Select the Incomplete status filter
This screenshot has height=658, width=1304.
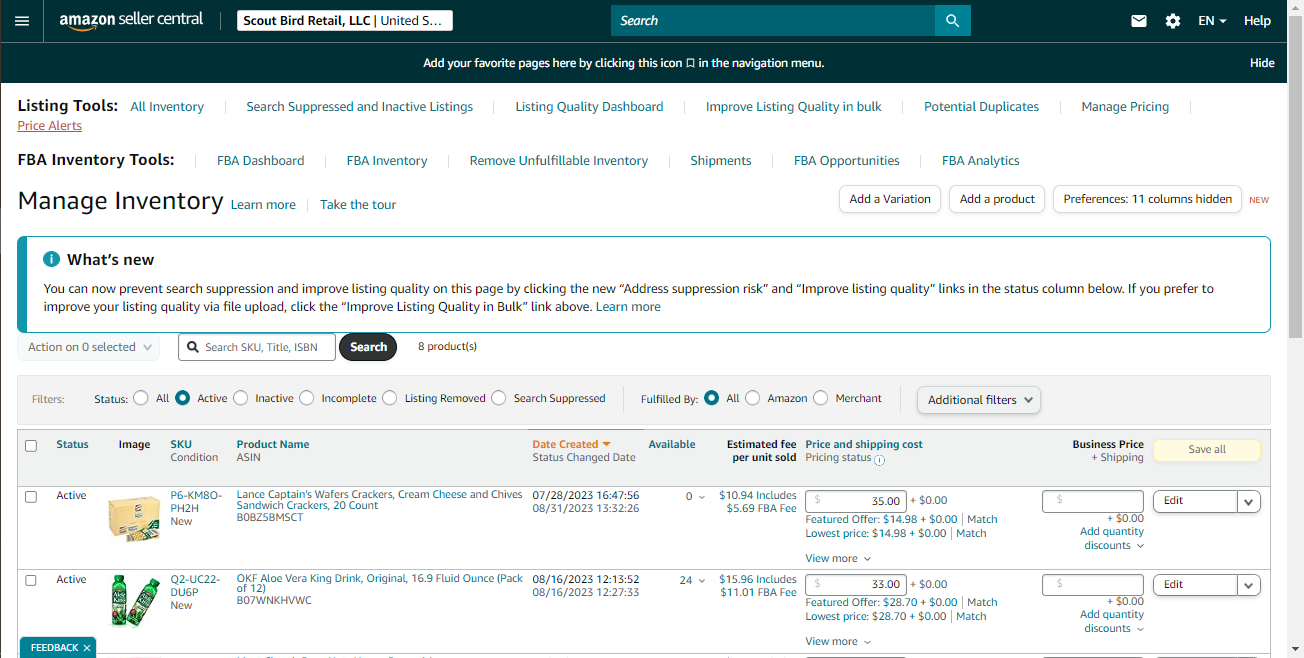pos(307,398)
